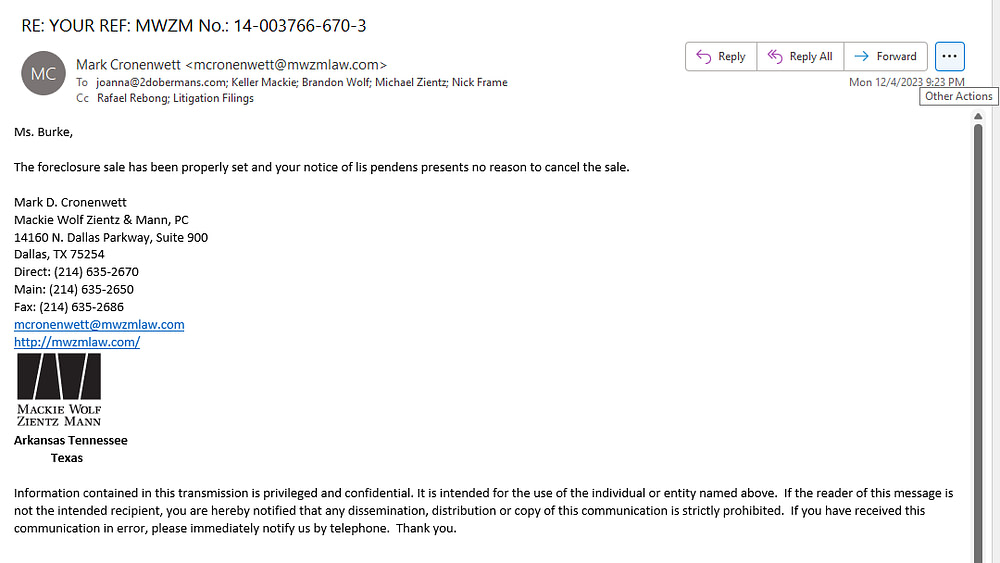Click the MC sender avatar circle
The width and height of the screenshot is (1000, 563).
(x=43, y=73)
